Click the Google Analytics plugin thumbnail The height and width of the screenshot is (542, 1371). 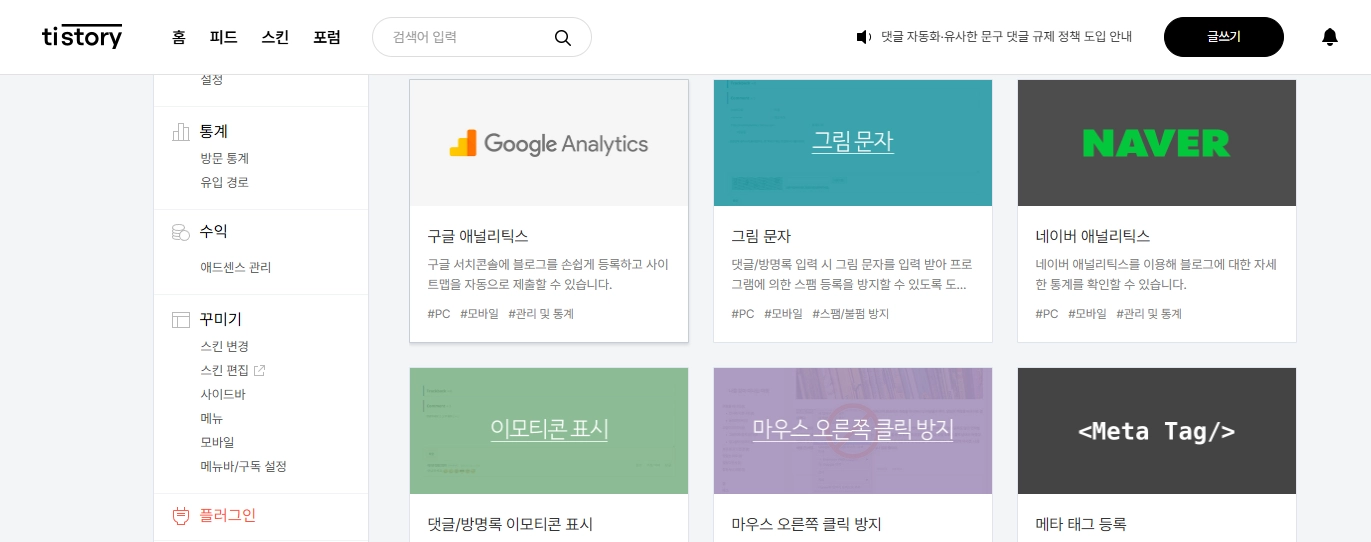tap(549, 143)
